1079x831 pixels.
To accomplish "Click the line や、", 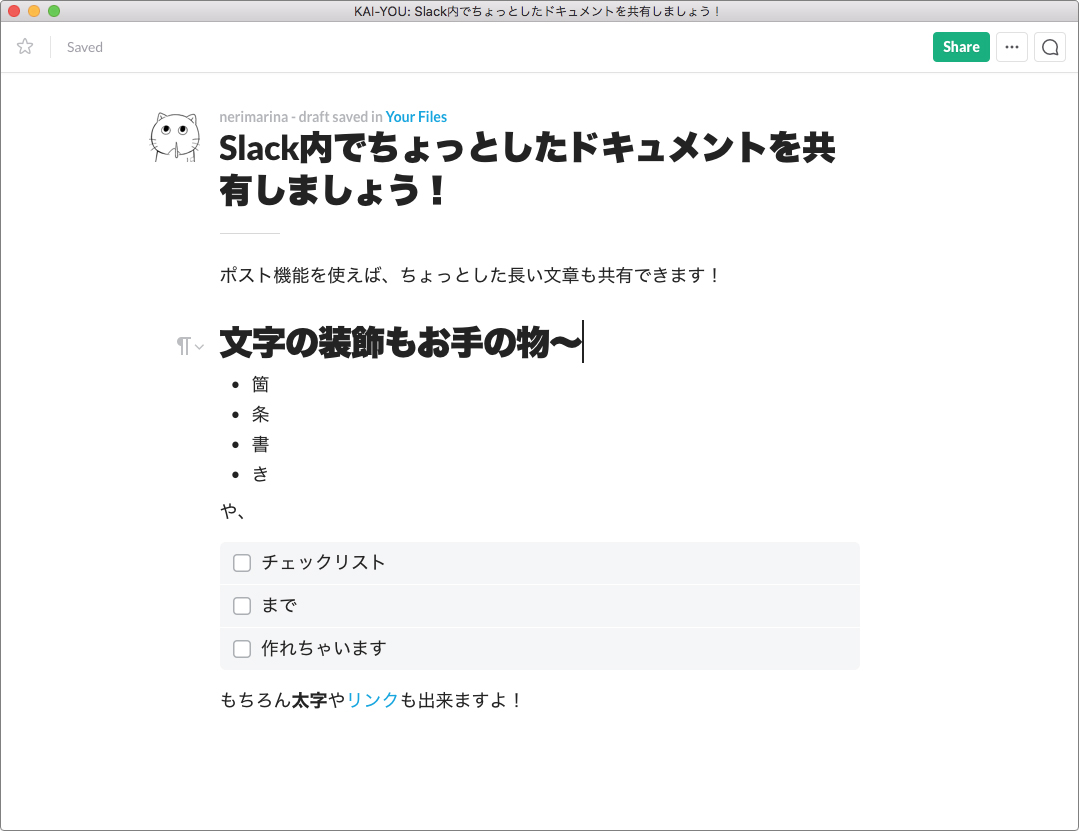I will coord(233,511).
